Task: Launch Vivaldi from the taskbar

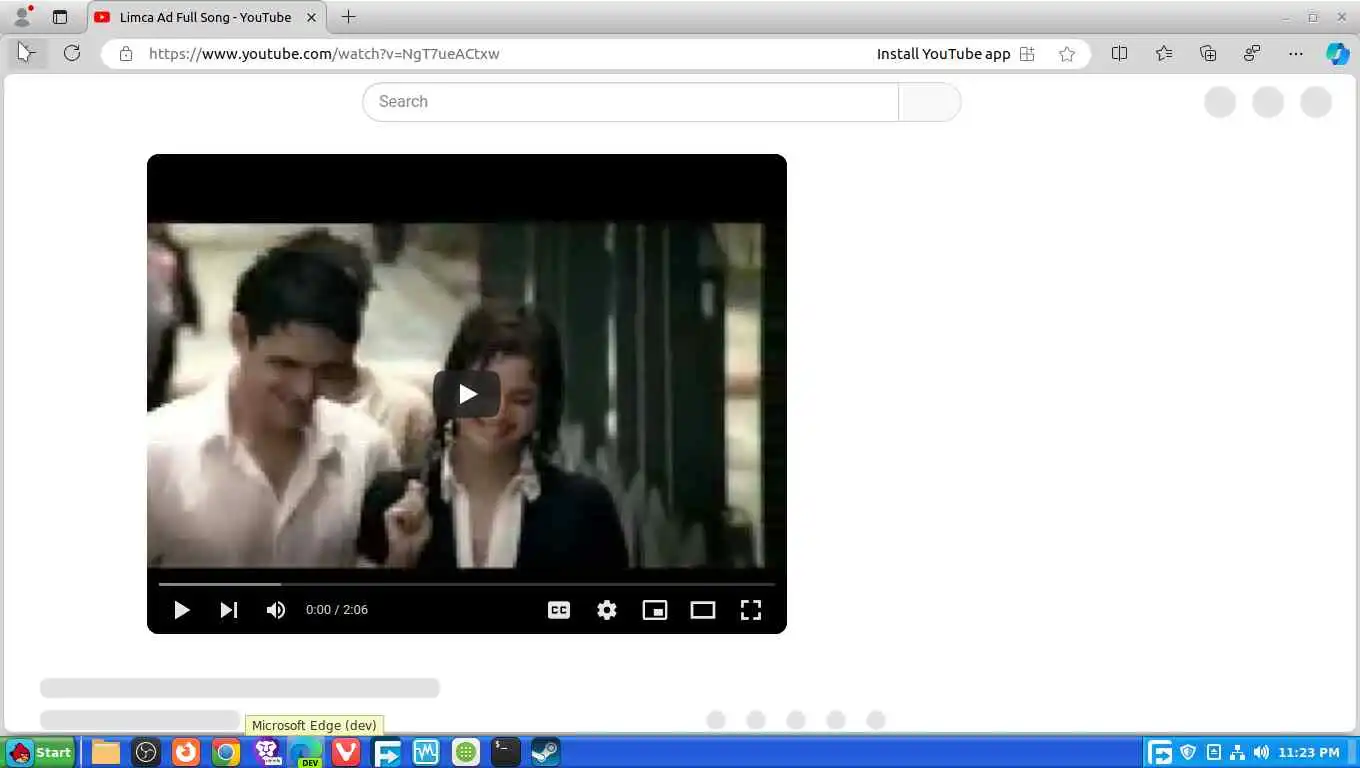Action: pyautogui.click(x=346, y=752)
